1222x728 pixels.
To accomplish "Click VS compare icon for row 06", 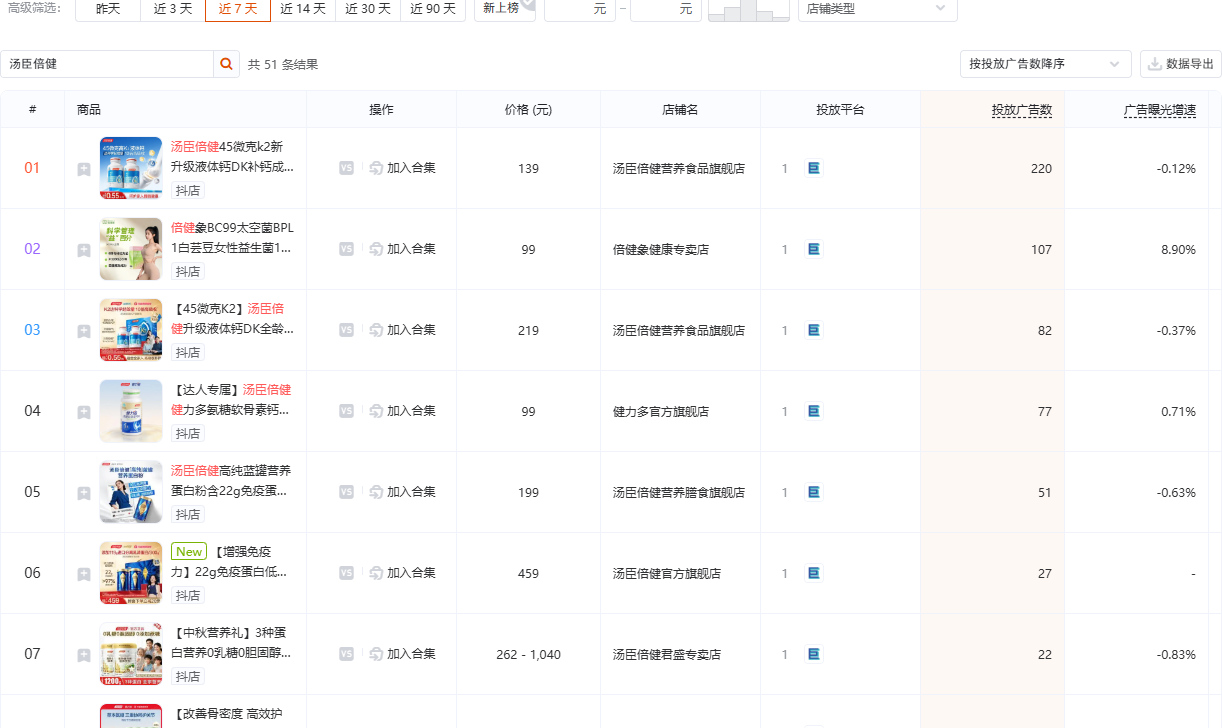I will pyautogui.click(x=346, y=573).
